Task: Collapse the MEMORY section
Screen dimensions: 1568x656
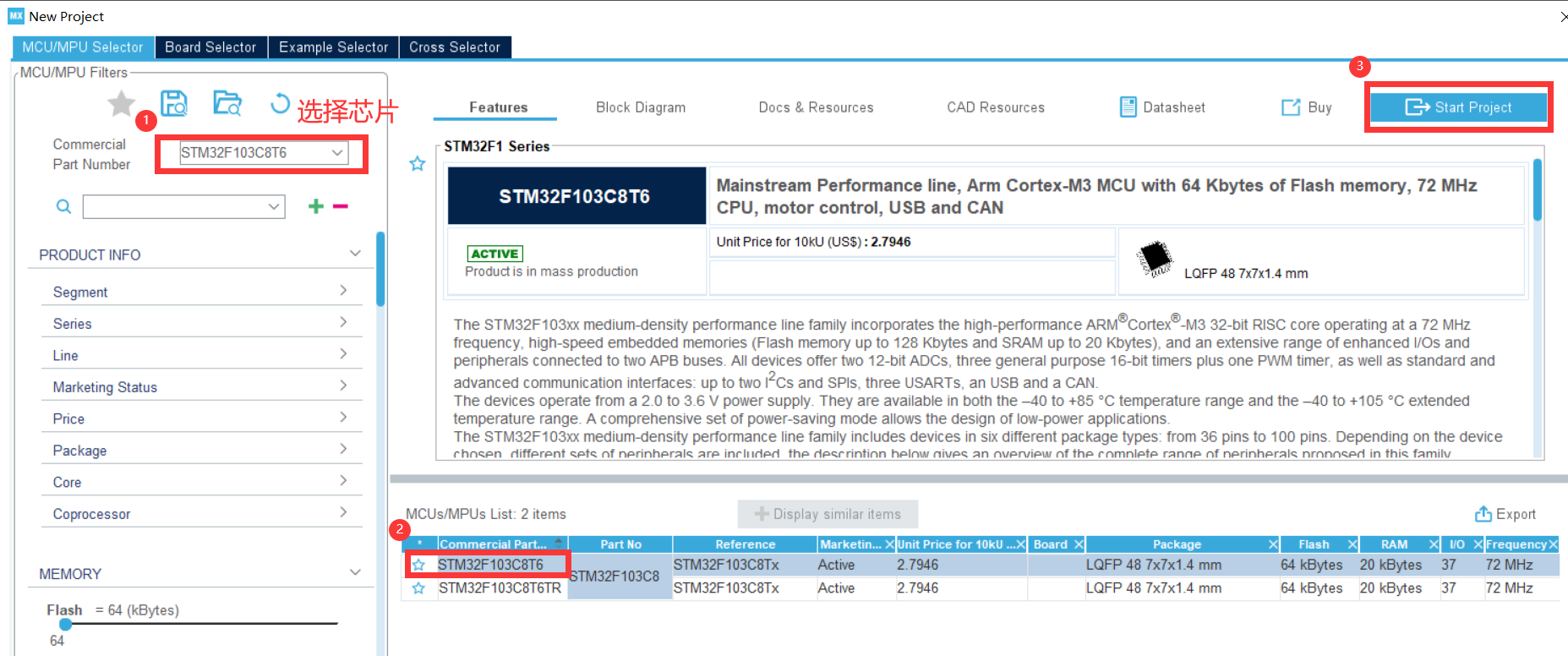Action: point(355,573)
